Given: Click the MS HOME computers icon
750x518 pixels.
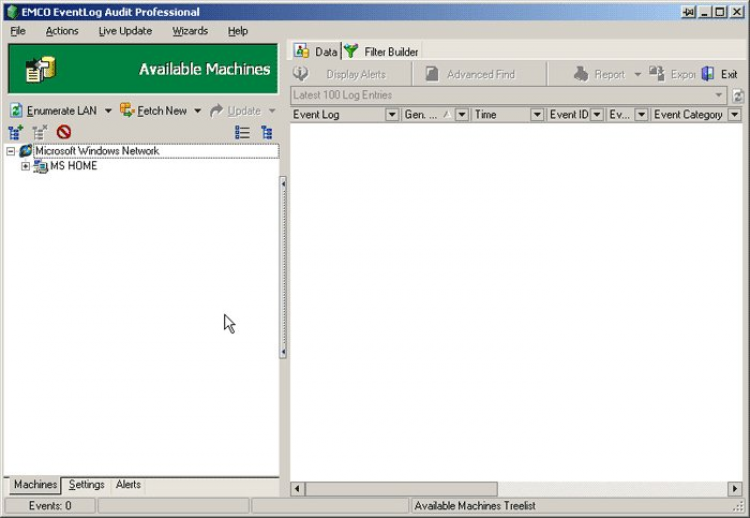Looking at the screenshot, I should (40, 166).
